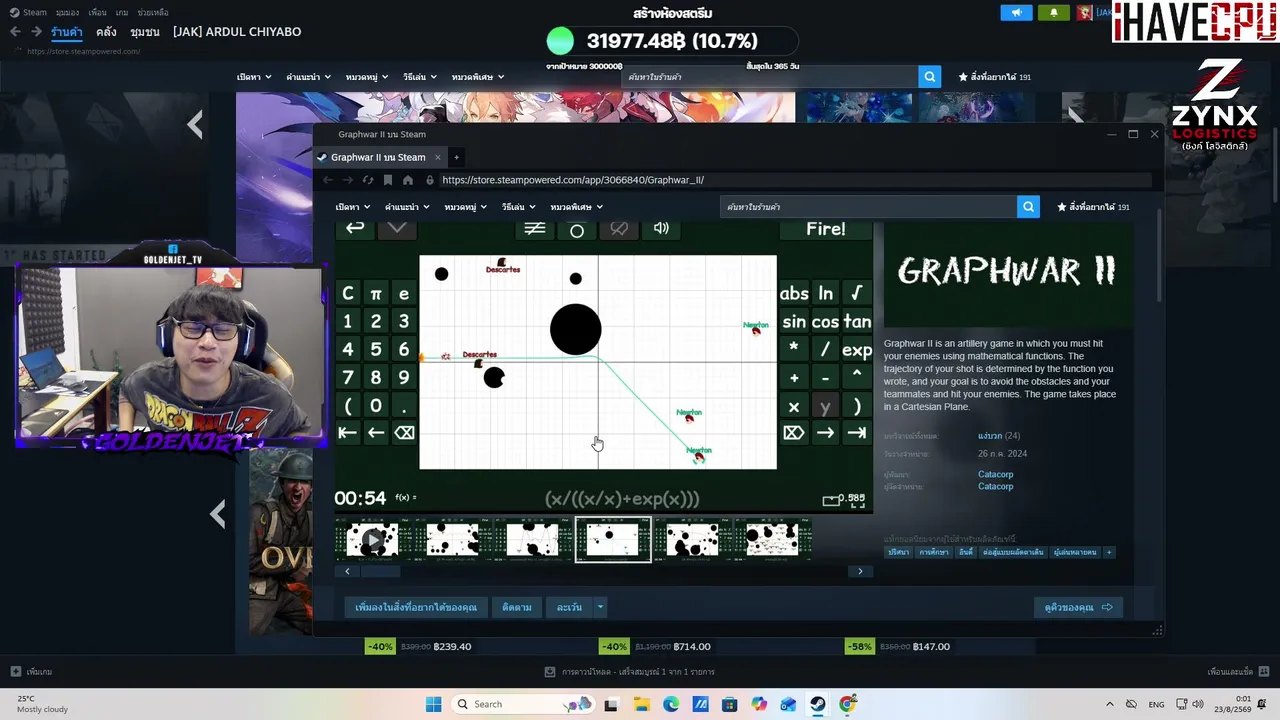
Task: Show hidden system tray icons
Action: (x=1109, y=704)
